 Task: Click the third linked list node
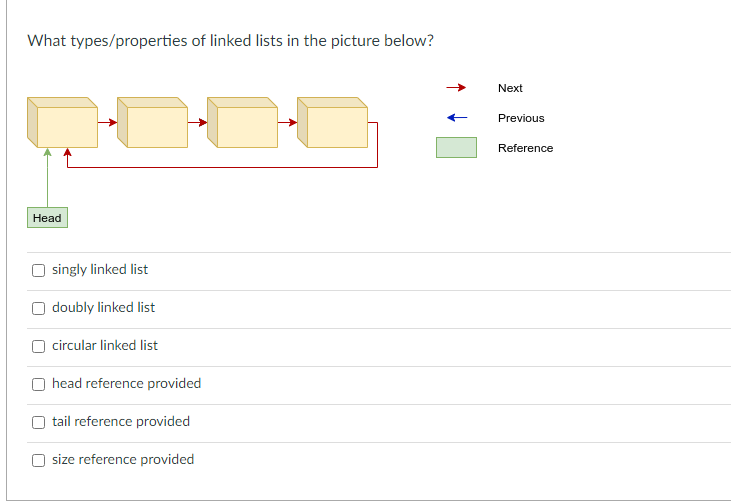click(x=242, y=123)
